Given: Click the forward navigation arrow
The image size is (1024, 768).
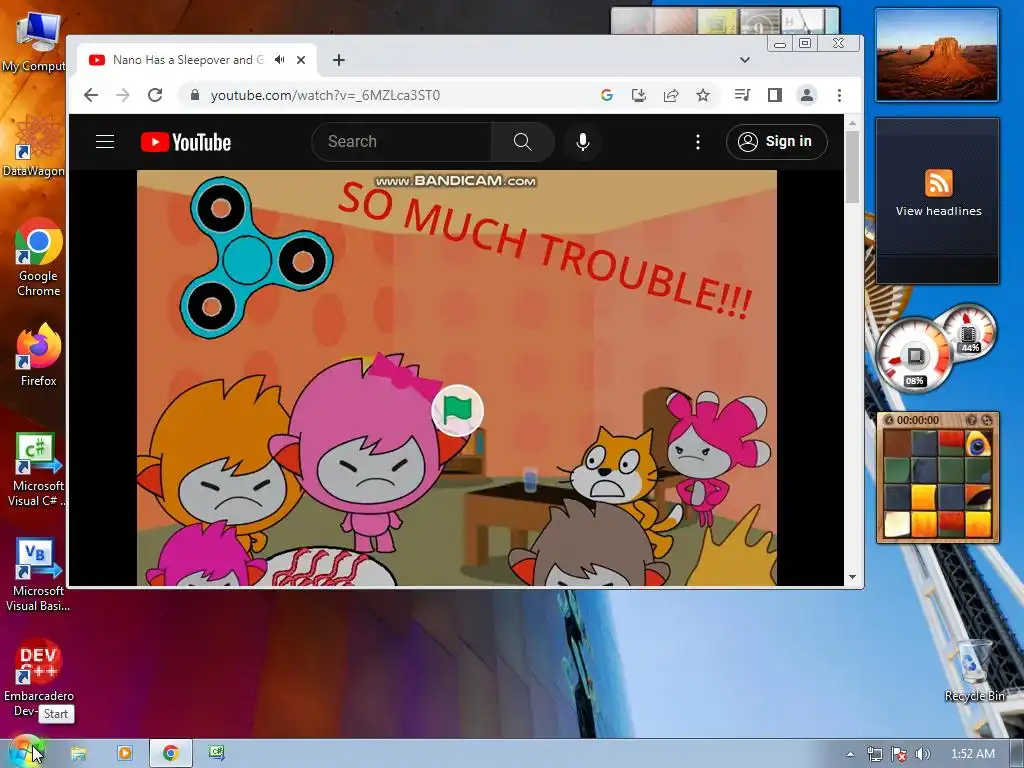Looking at the screenshot, I should pyautogui.click(x=123, y=95).
